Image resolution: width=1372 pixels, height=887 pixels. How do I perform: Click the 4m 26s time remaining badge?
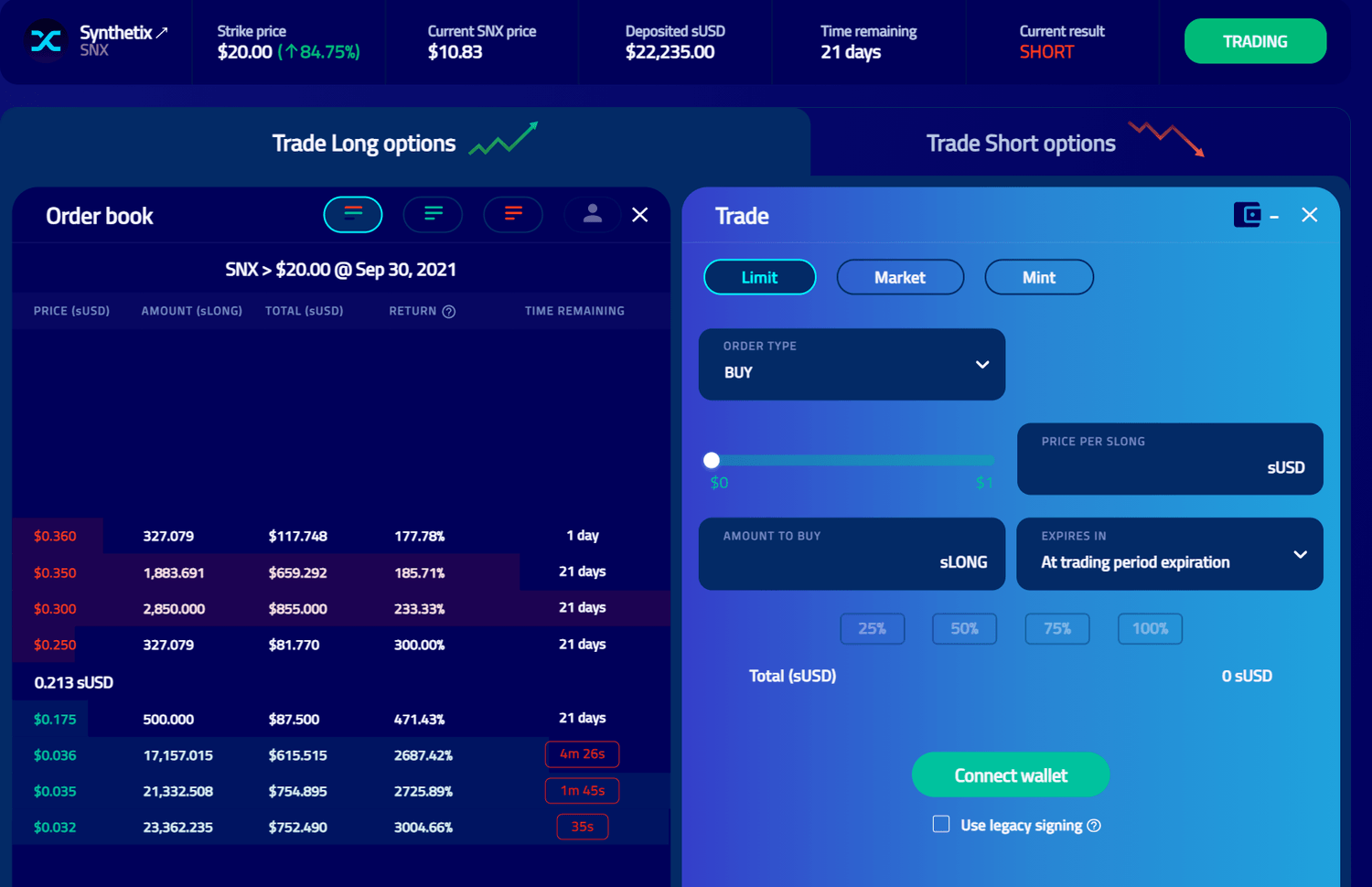[583, 754]
